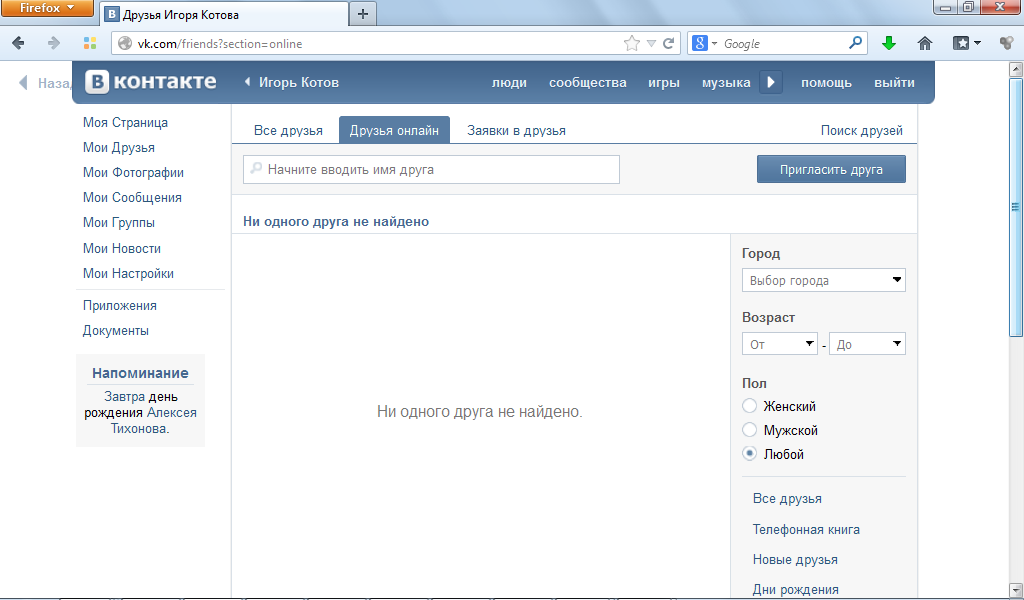Open Мои Сообщения in left sidebar
This screenshot has width=1024, height=600.
pos(132,198)
